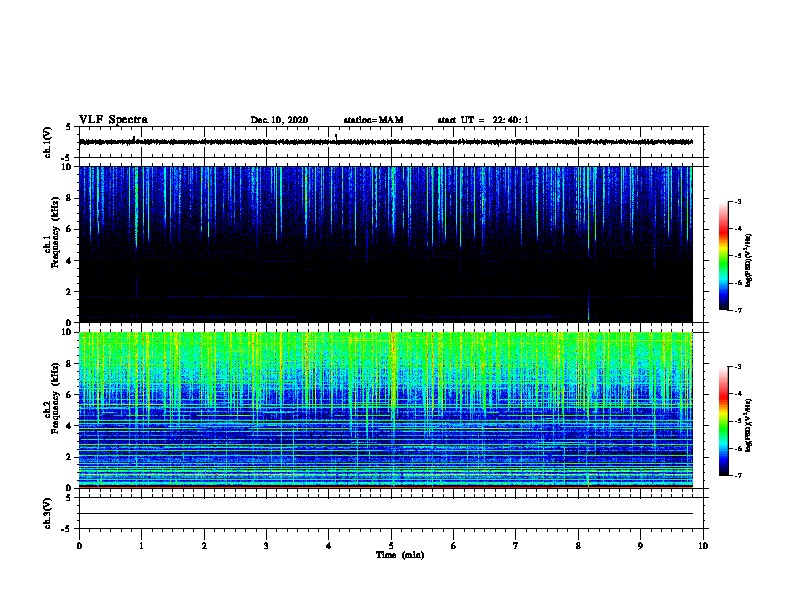Click the "start UT = 22:40: 1" text

[x=483, y=120]
